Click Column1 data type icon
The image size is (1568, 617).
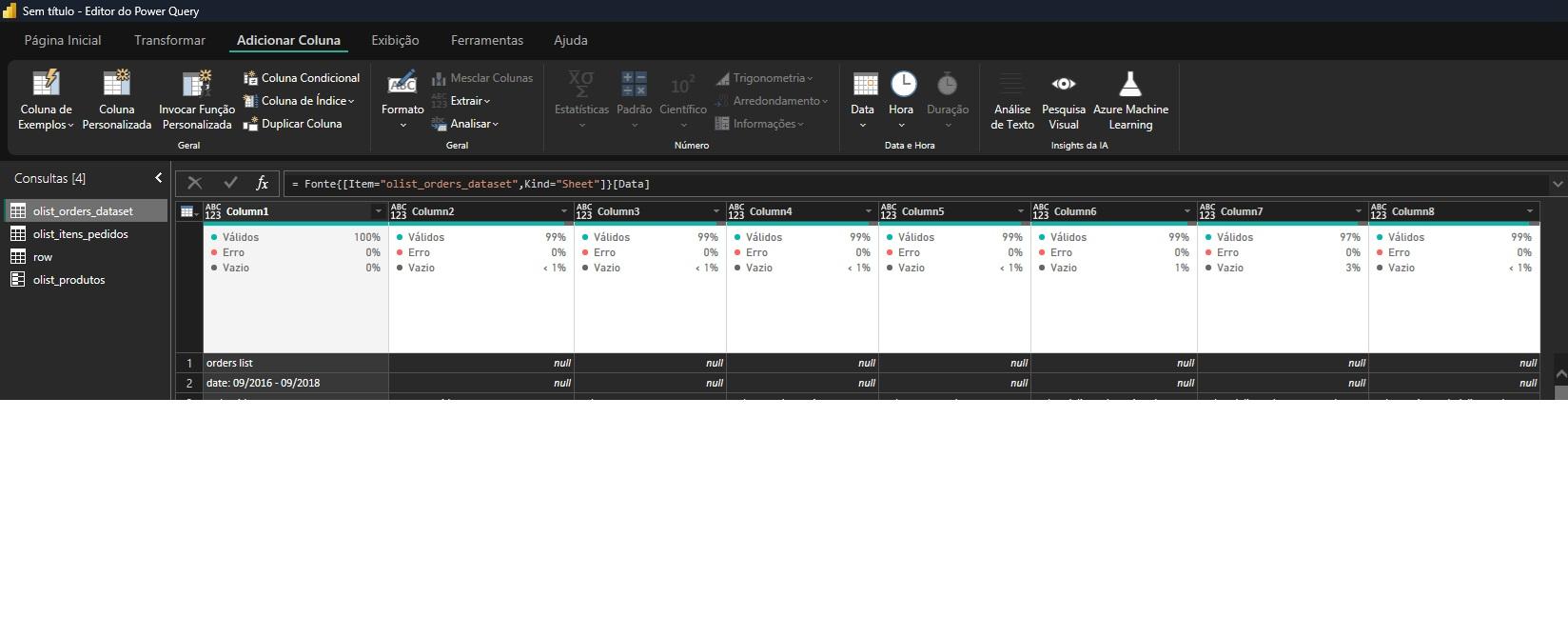(213, 211)
